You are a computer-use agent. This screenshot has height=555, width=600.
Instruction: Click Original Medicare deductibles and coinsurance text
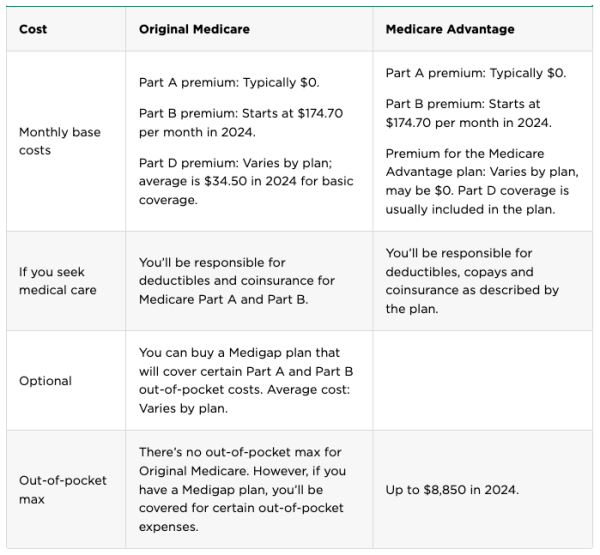point(237,281)
